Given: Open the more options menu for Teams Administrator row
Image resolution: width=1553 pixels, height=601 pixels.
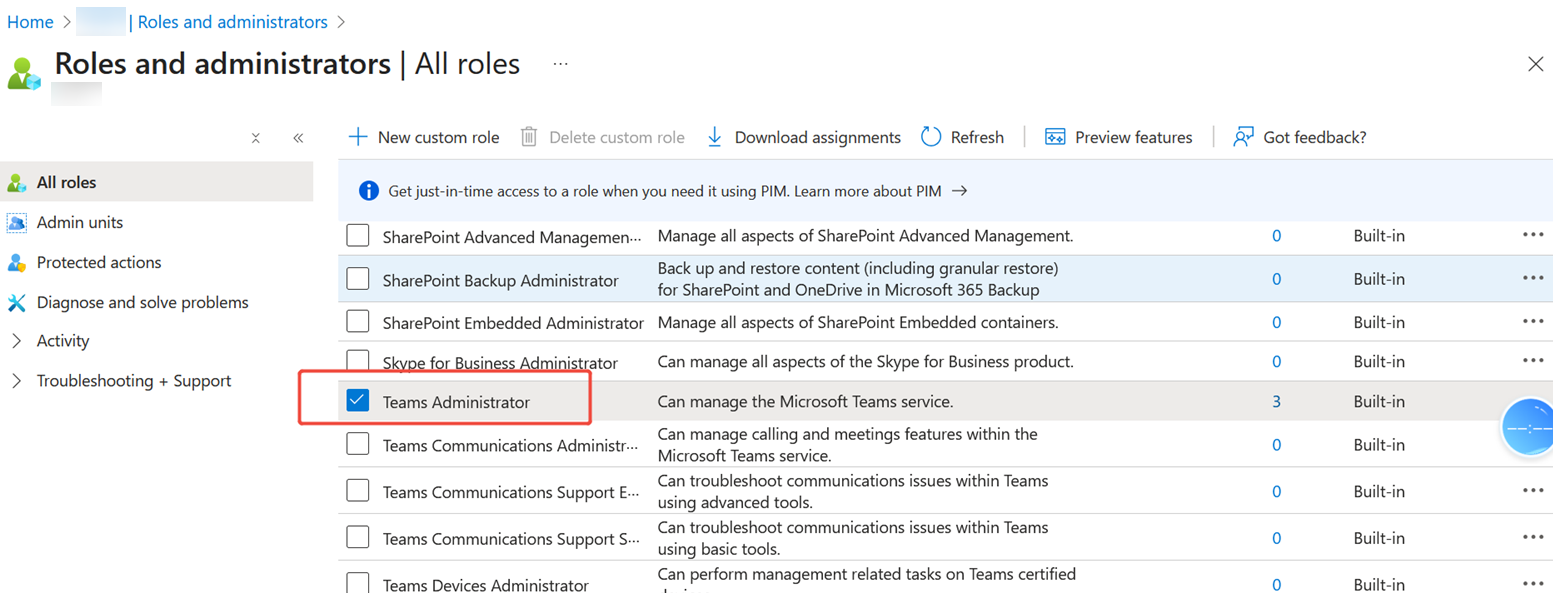Looking at the screenshot, I should (1533, 400).
